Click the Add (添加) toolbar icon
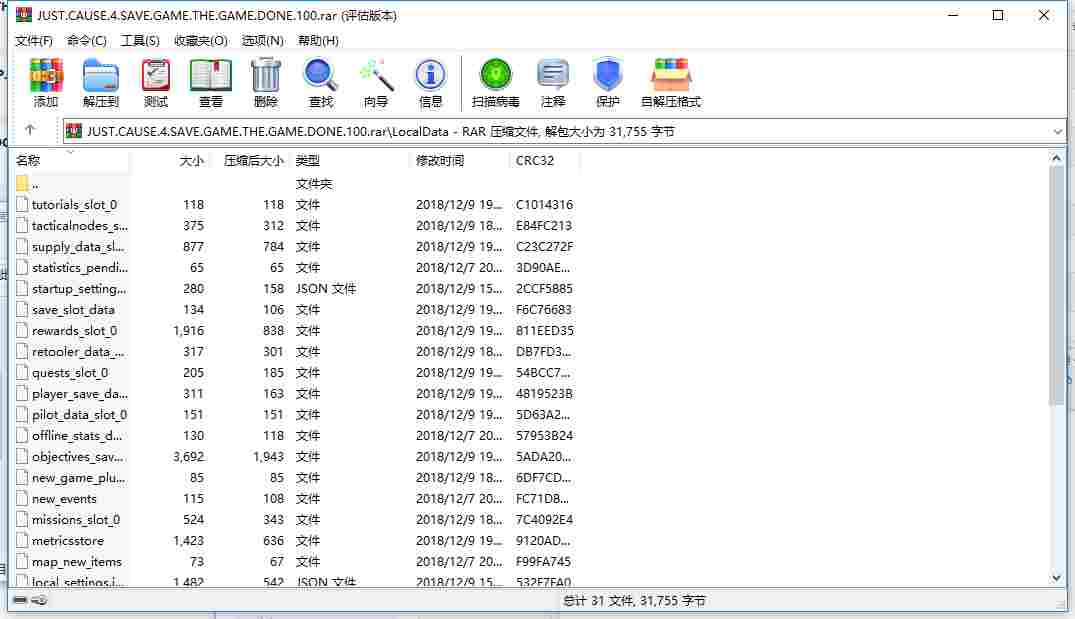 point(46,75)
